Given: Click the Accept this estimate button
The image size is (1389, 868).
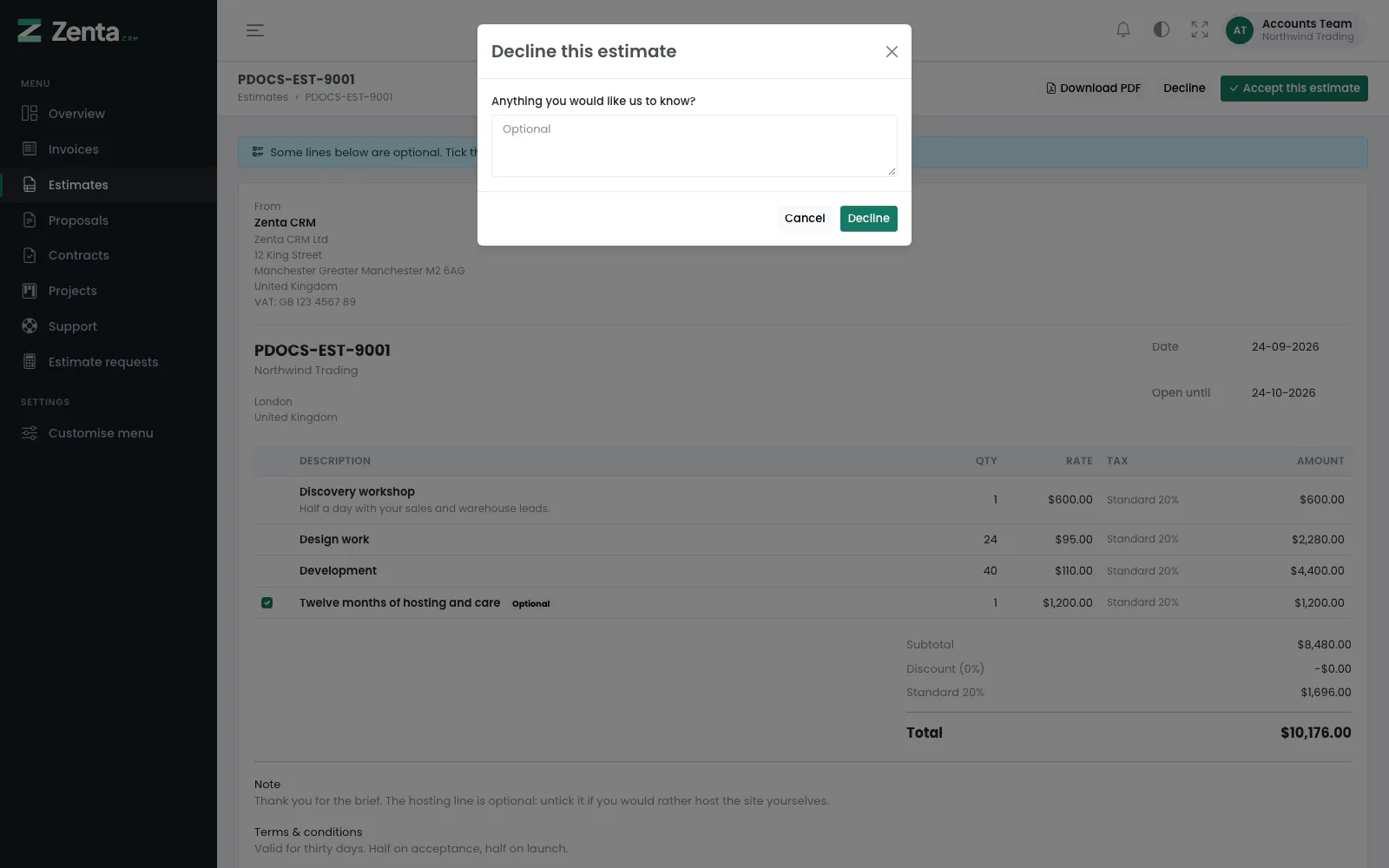Looking at the screenshot, I should (1294, 89).
